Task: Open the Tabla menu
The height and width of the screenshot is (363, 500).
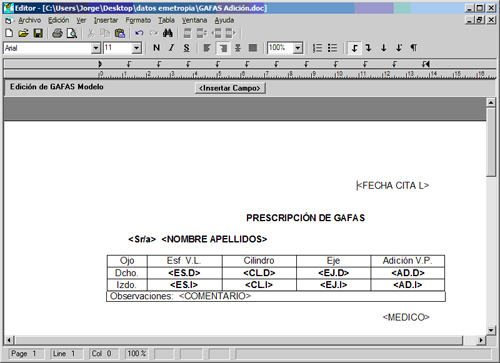Action: point(166,20)
